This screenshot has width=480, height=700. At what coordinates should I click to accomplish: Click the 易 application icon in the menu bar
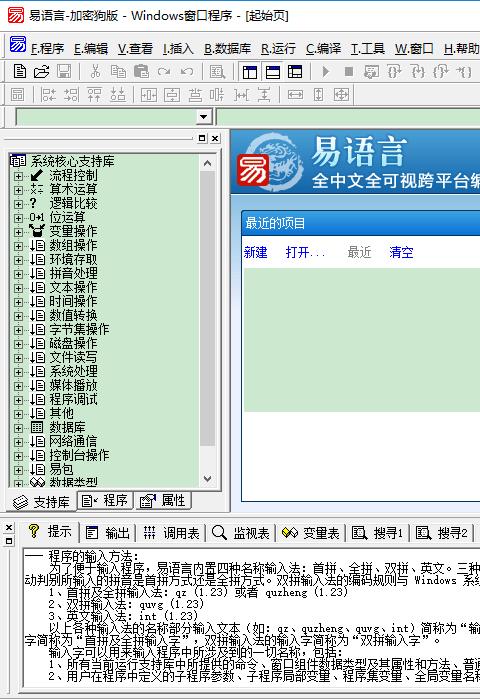coord(18,45)
